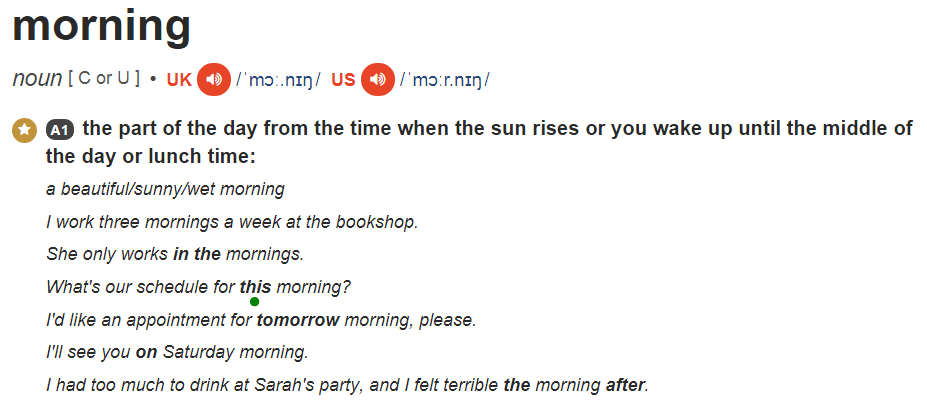Click the '[ C or U ]' grammar code
This screenshot has width=927, height=407.
pyautogui.click(x=104, y=79)
